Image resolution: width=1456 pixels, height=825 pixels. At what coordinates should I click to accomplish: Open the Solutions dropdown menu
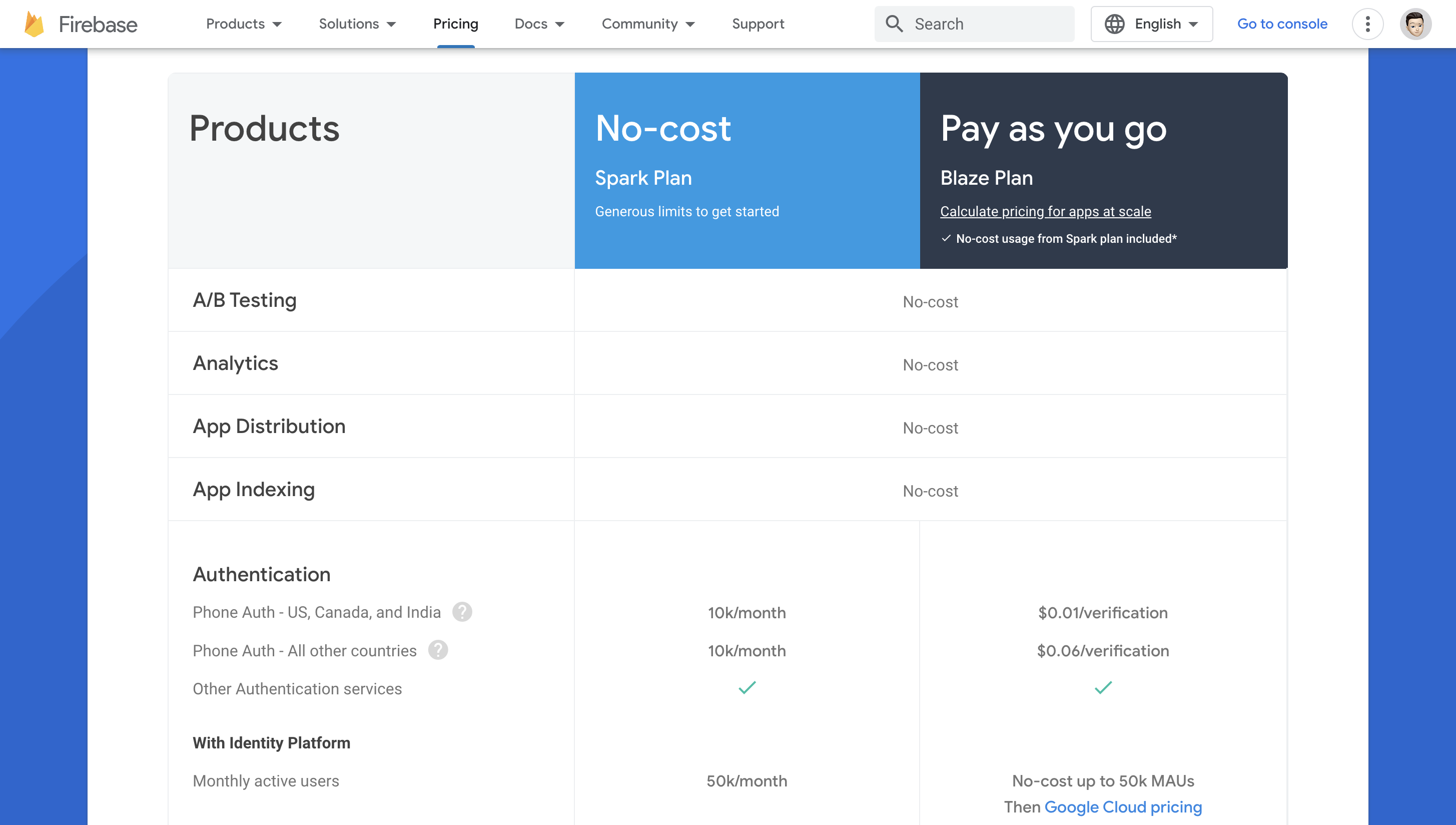pyautogui.click(x=355, y=23)
